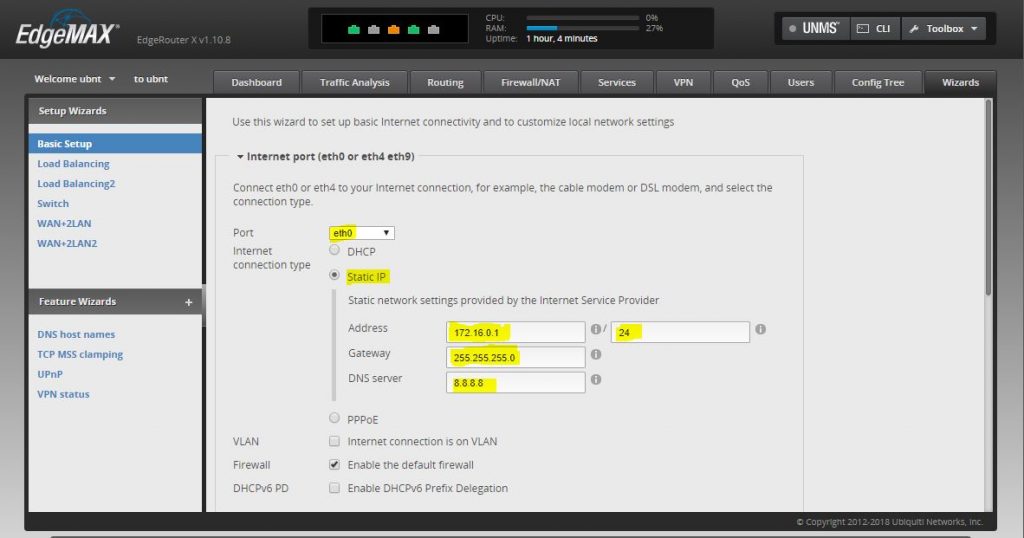The image size is (1024, 538).
Task: Click the DNS server field with 8.8.8.8
Action: 515,383
